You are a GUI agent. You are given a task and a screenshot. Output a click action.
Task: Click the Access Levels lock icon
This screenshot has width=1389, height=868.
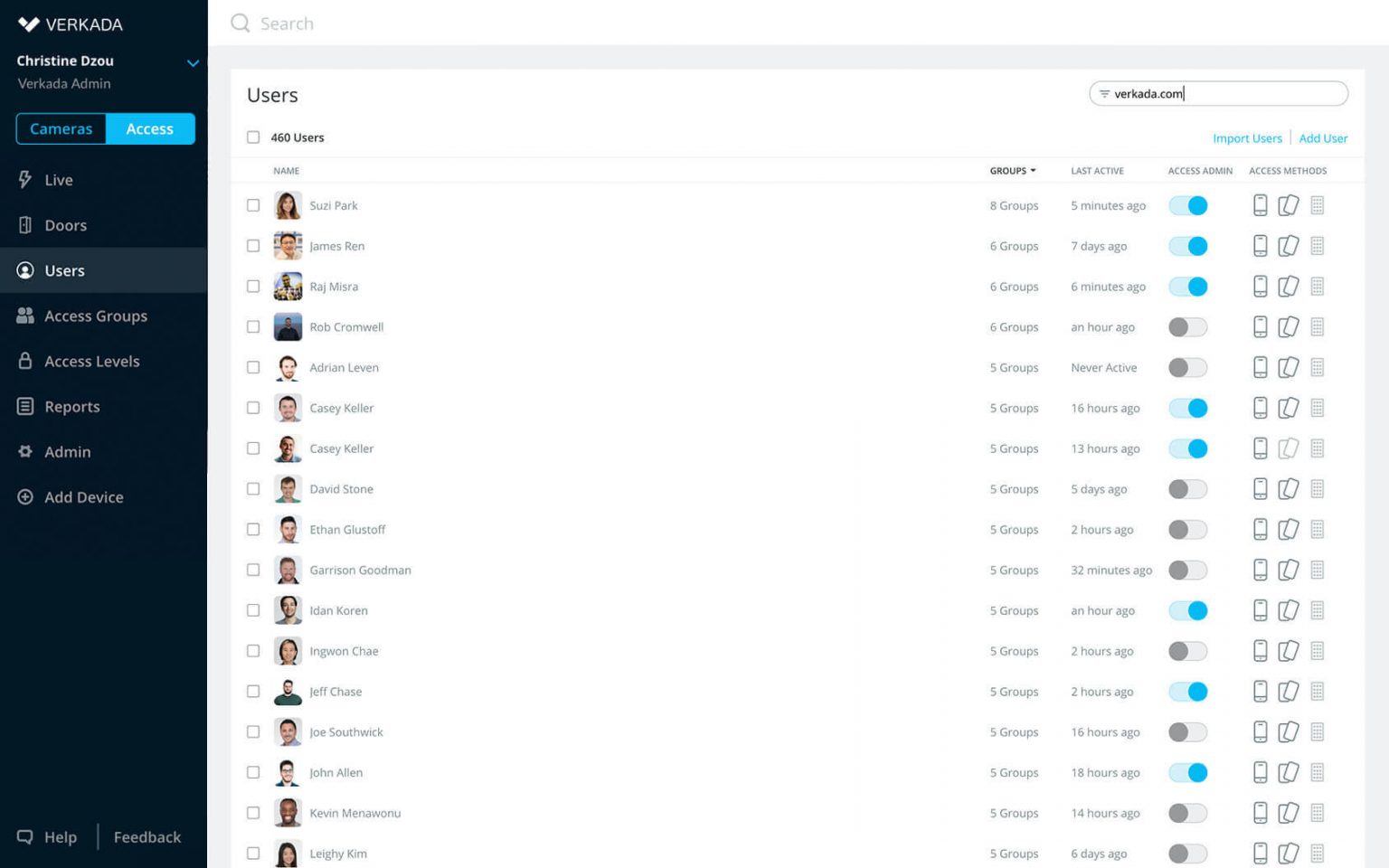pos(25,361)
